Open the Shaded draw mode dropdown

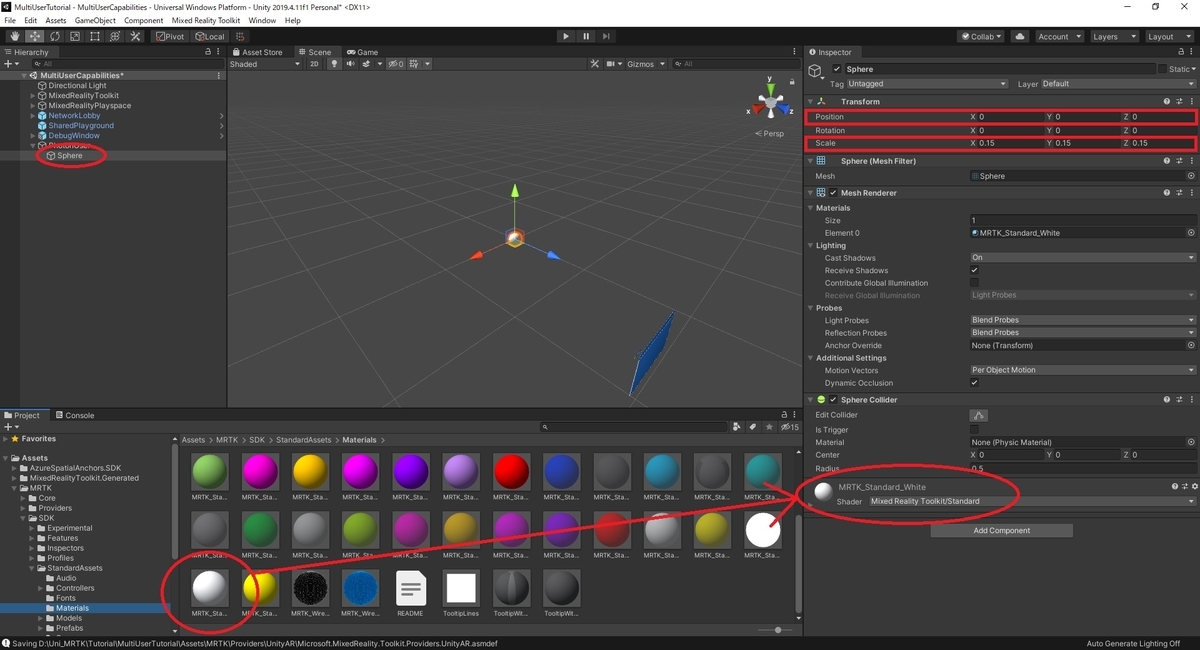coord(264,64)
